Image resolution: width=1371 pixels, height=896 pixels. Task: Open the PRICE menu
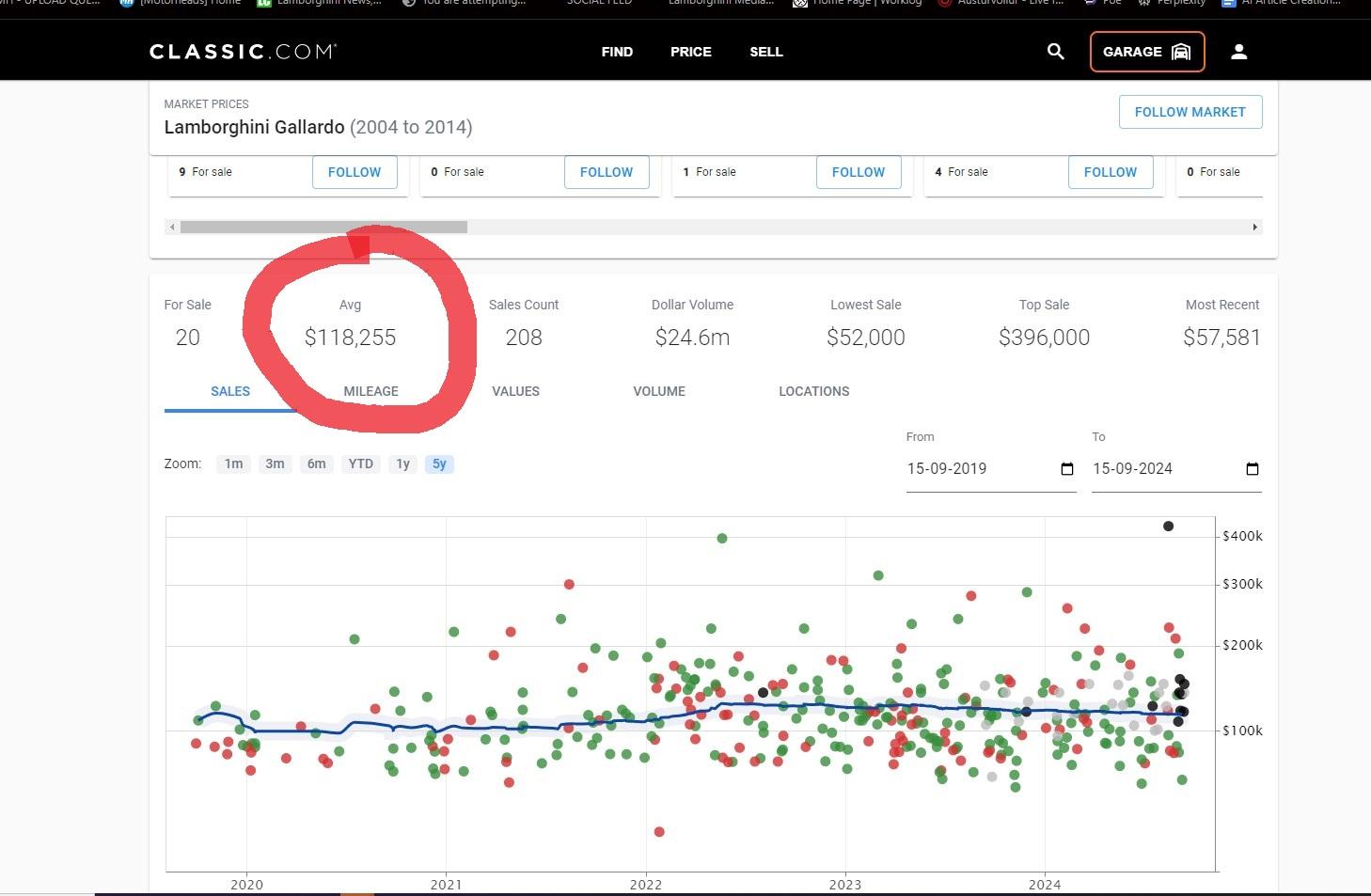point(690,52)
